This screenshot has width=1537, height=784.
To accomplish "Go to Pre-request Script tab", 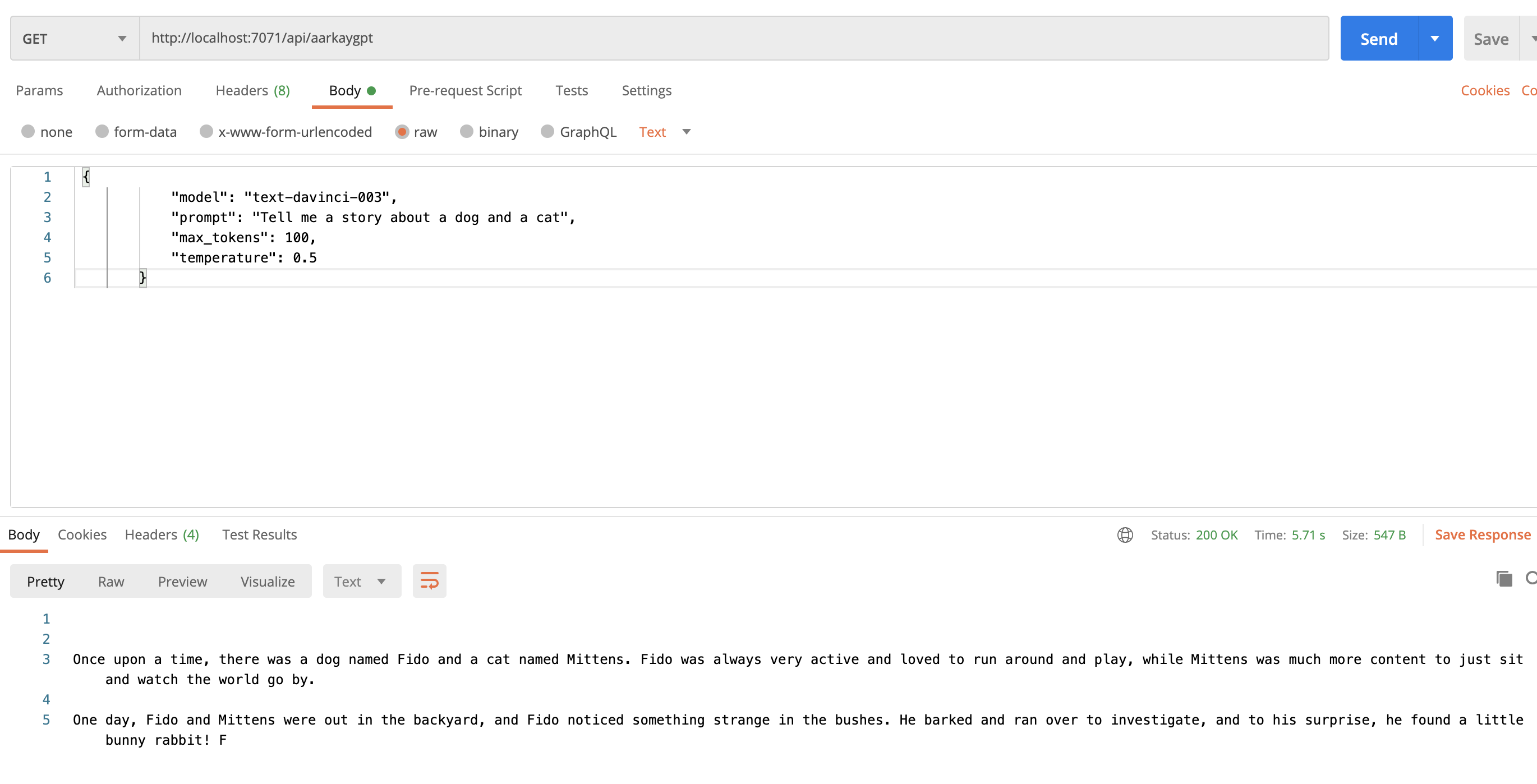I will point(466,90).
